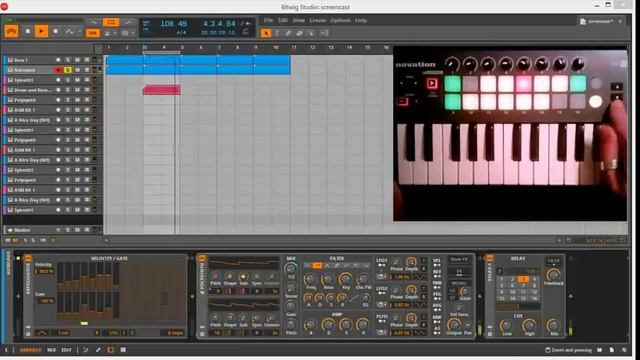The height and width of the screenshot is (360, 640).
Task: Open the Edit menu
Action: point(282,20)
